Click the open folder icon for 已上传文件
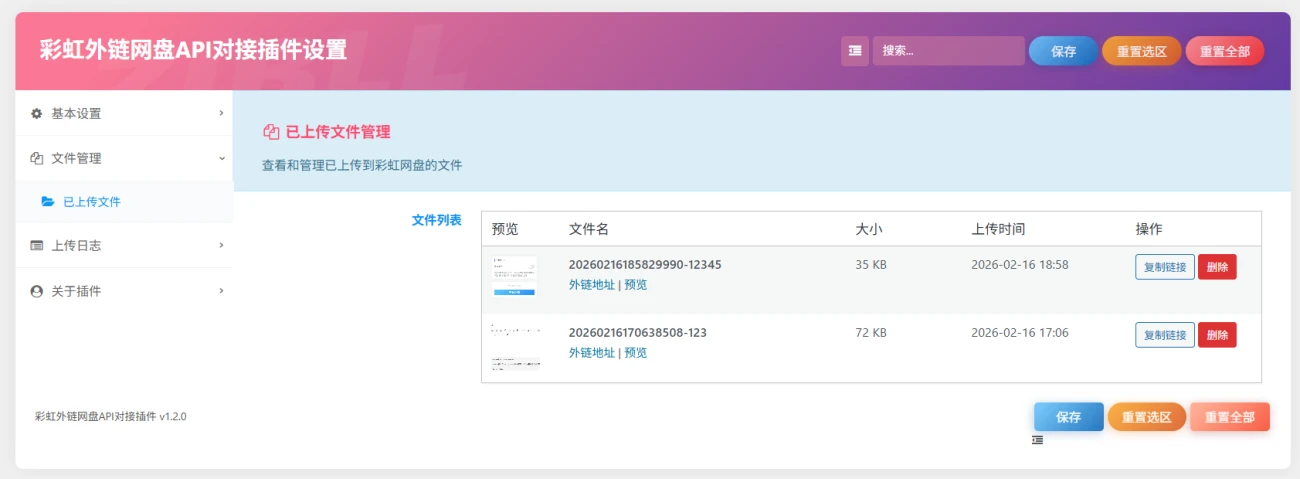The width and height of the screenshot is (1300, 479). click(48, 202)
